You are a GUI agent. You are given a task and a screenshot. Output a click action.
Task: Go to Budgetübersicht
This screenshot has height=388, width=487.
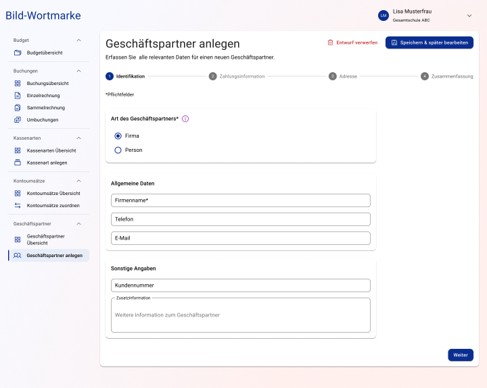(x=45, y=53)
